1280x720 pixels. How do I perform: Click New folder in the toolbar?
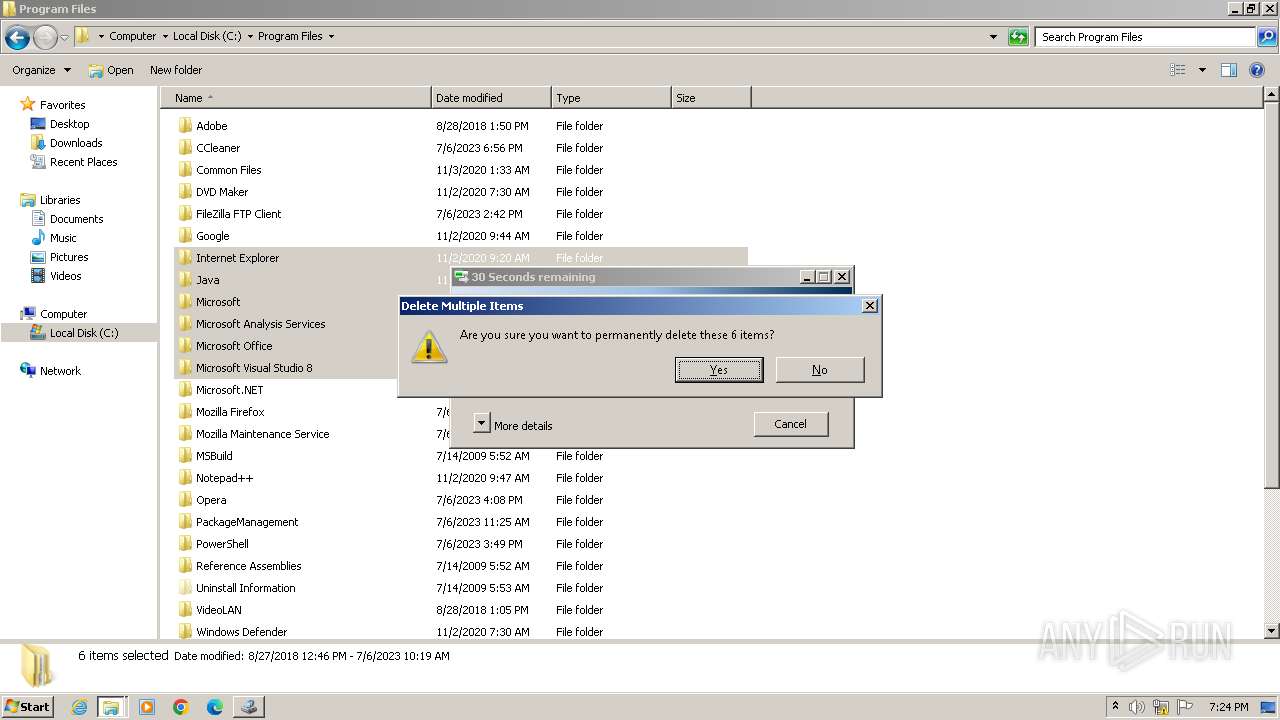176,70
